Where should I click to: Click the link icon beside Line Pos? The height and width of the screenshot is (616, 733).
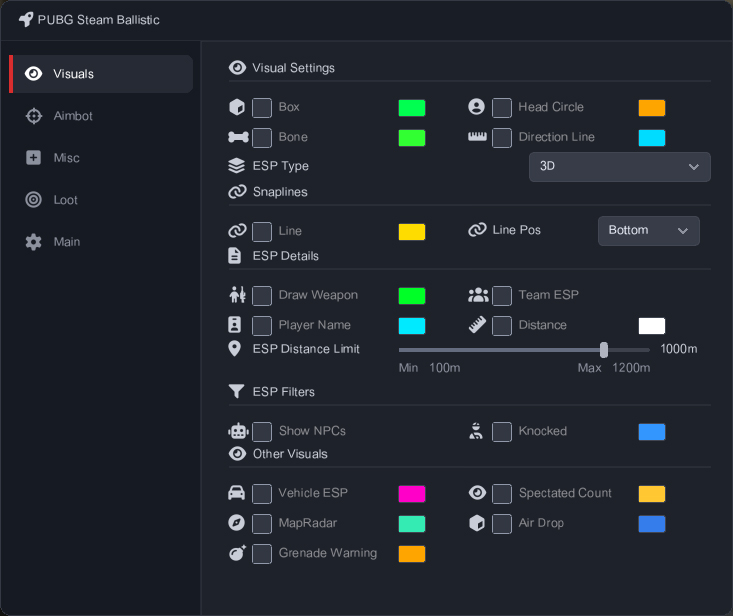tap(477, 230)
